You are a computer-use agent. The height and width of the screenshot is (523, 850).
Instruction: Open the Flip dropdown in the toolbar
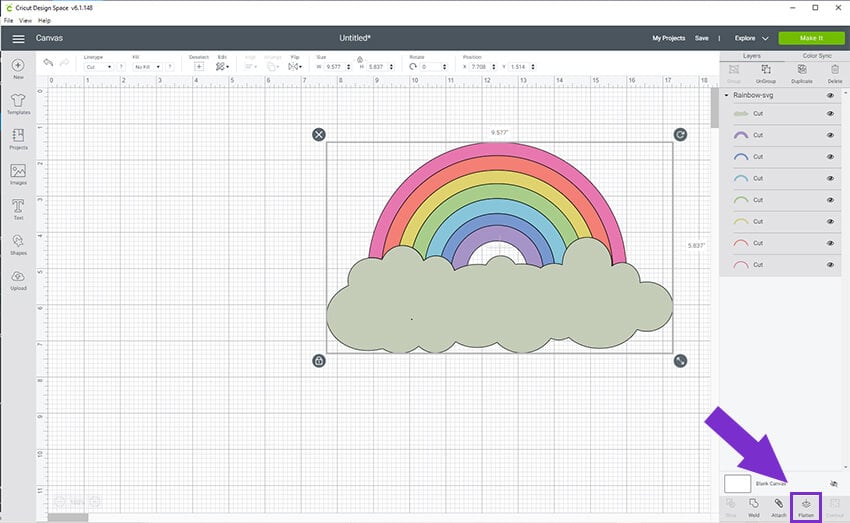[x=295, y=67]
